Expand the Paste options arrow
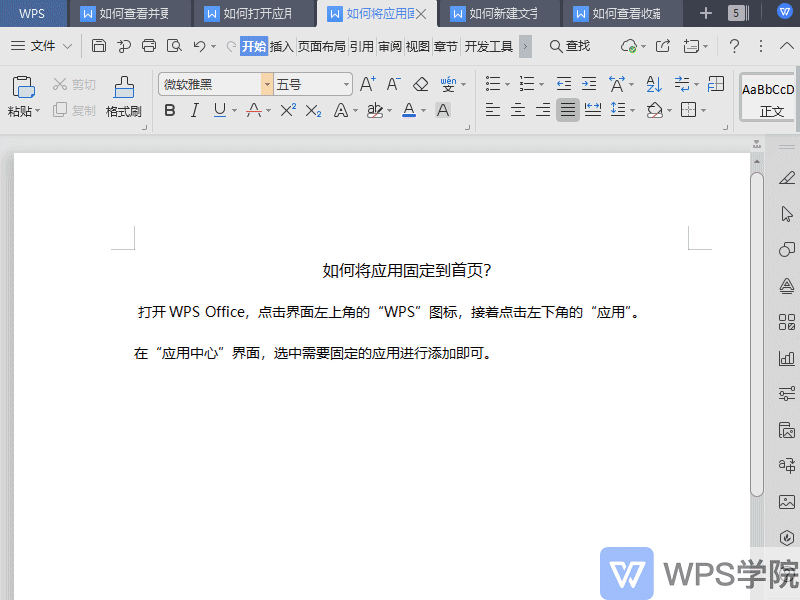 (37, 111)
